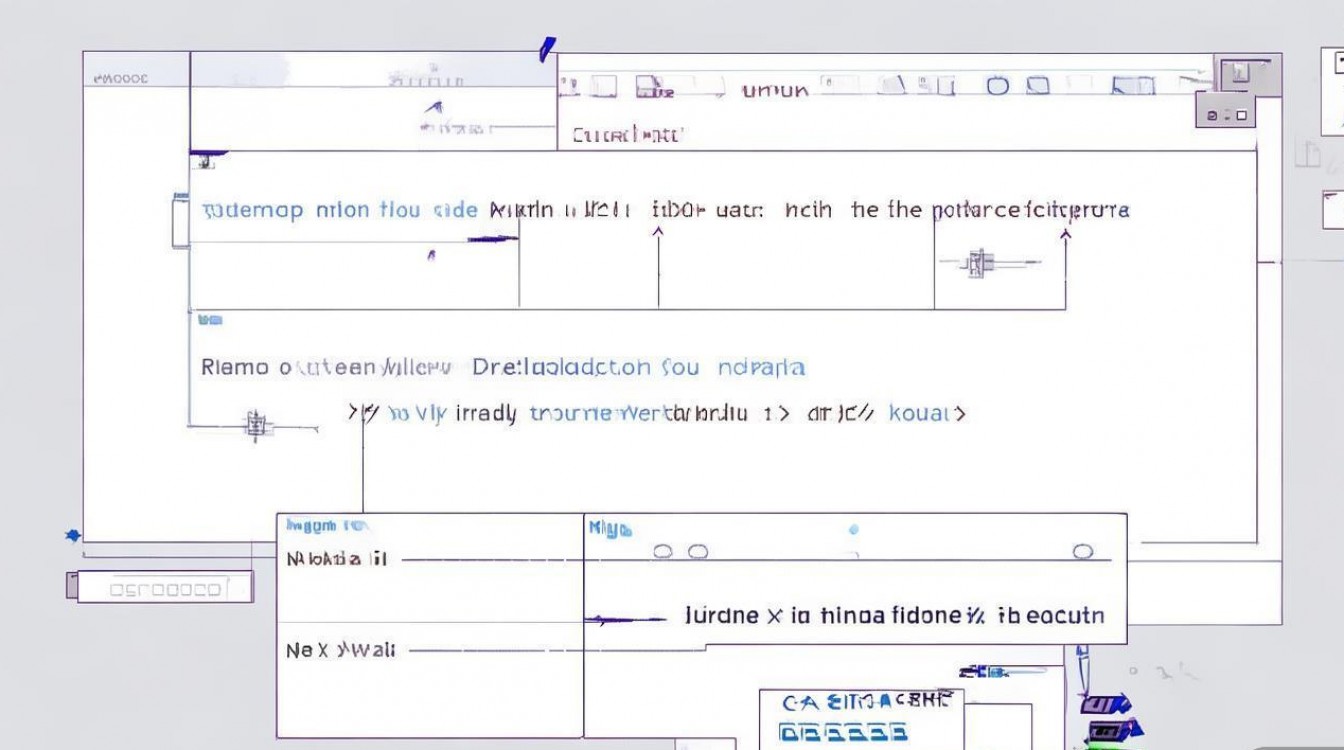Viewport: 1344px width, 750px height.
Task: Expand the chevron after 'kouai'
Action: pyautogui.click(x=959, y=413)
